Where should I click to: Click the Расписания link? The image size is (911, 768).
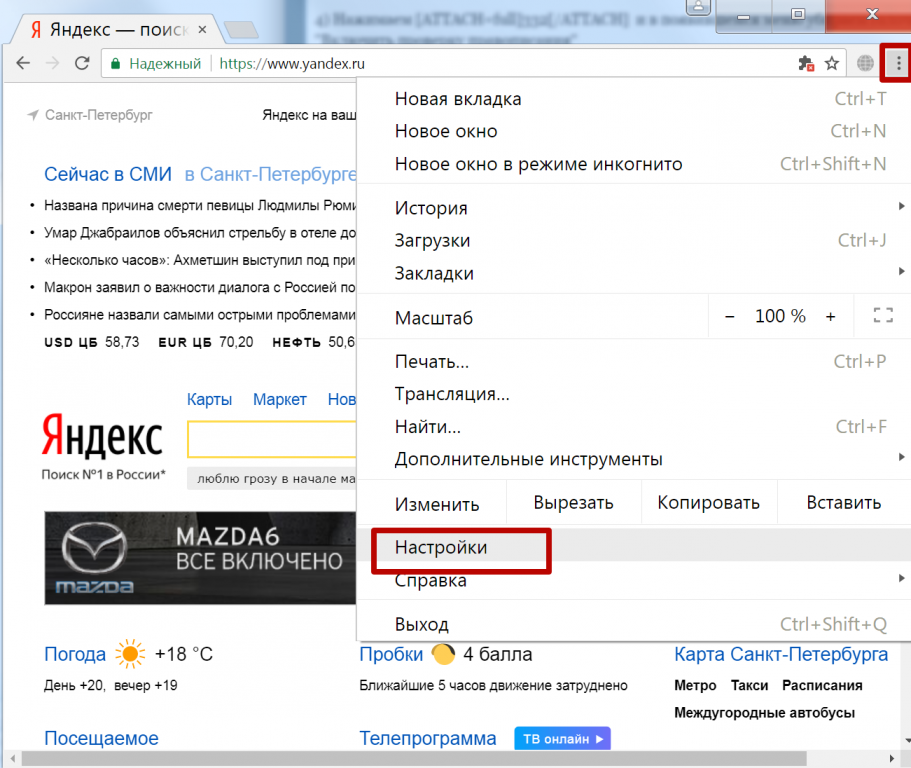pos(822,686)
